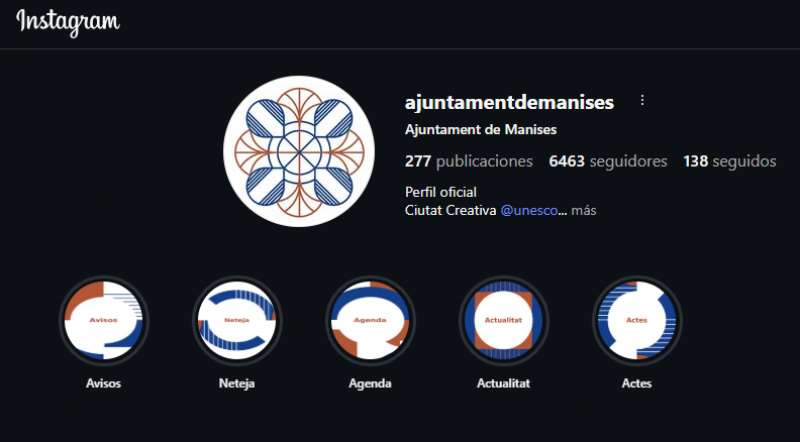Open the Ajuntament de Manises profile picture
Image resolution: width=800 pixels, height=442 pixels.
(x=299, y=151)
